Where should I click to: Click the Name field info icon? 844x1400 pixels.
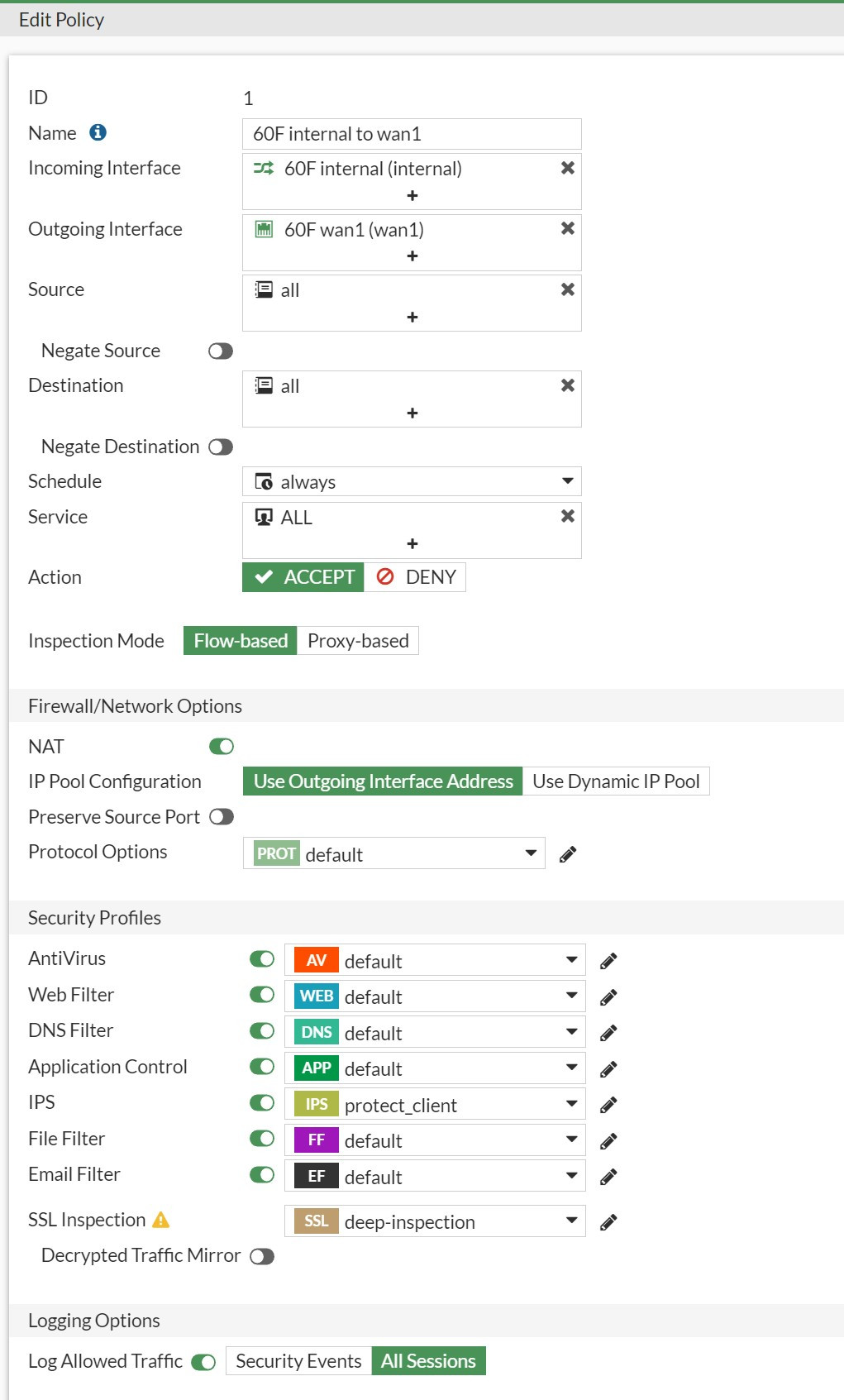coord(98,132)
